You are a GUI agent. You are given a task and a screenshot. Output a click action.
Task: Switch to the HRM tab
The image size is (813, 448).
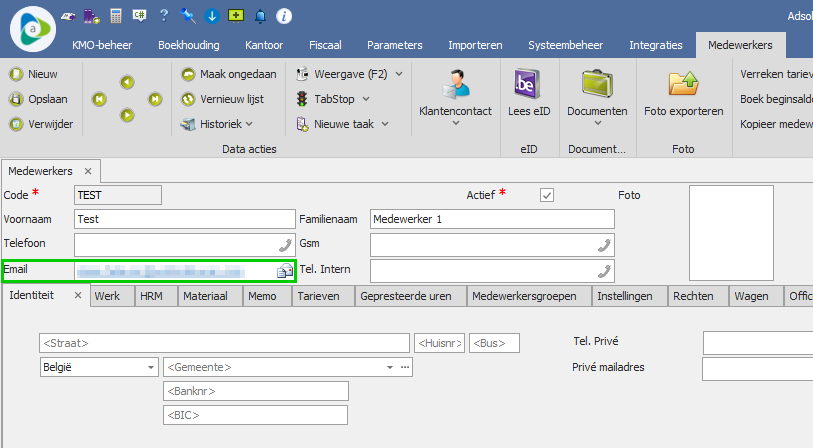pos(156,296)
